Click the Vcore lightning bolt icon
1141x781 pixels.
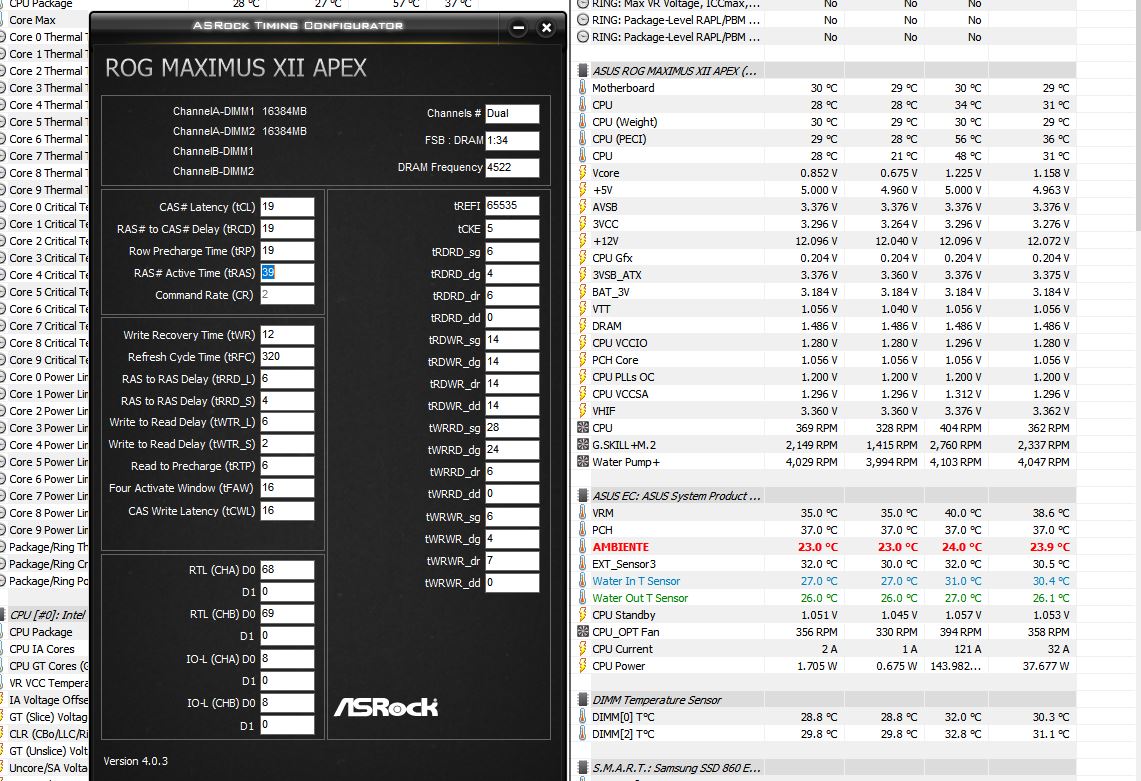pyautogui.click(x=583, y=173)
